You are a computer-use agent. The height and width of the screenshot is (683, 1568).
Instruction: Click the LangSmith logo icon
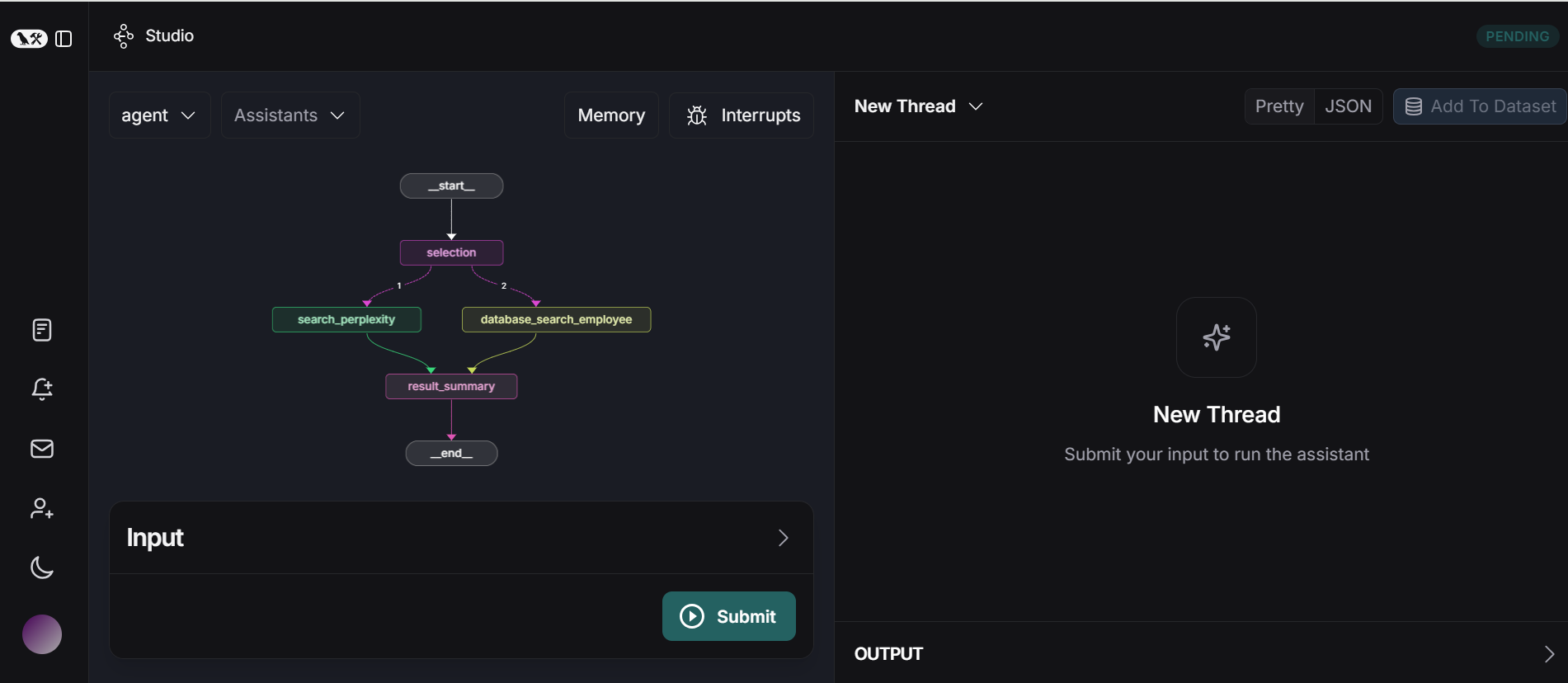(29, 39)
